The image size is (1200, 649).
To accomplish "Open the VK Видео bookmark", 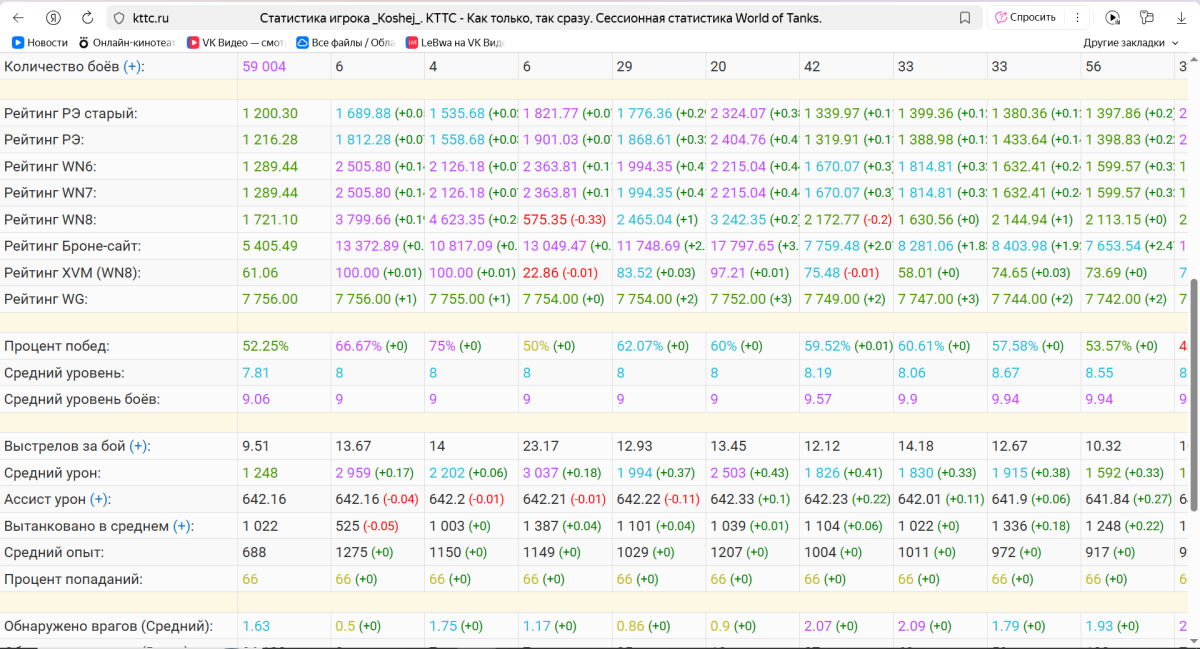I will click(x=237, y=43).
